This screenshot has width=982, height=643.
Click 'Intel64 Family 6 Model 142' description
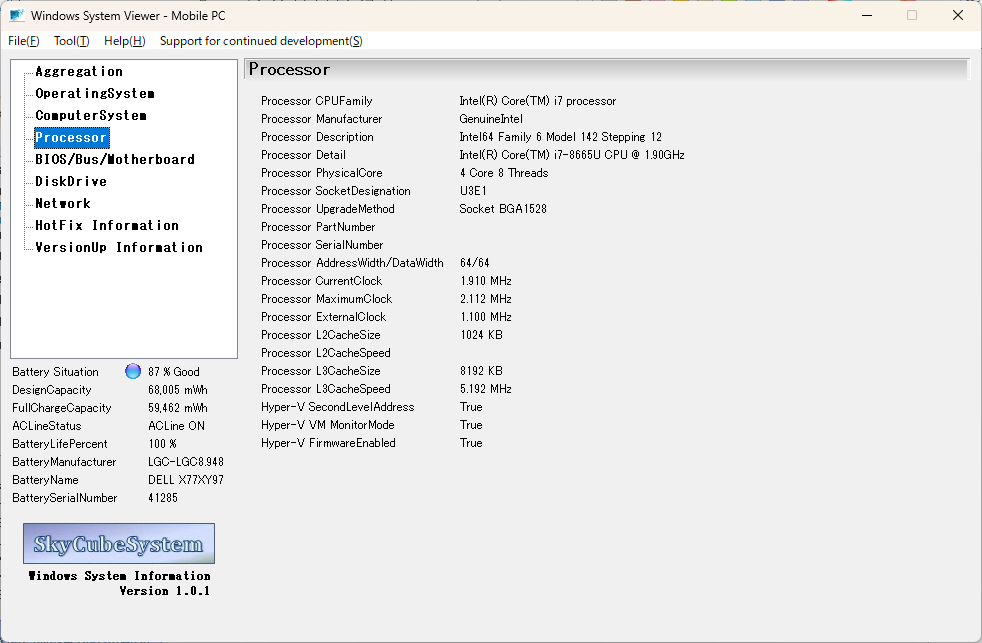[561, 136]
